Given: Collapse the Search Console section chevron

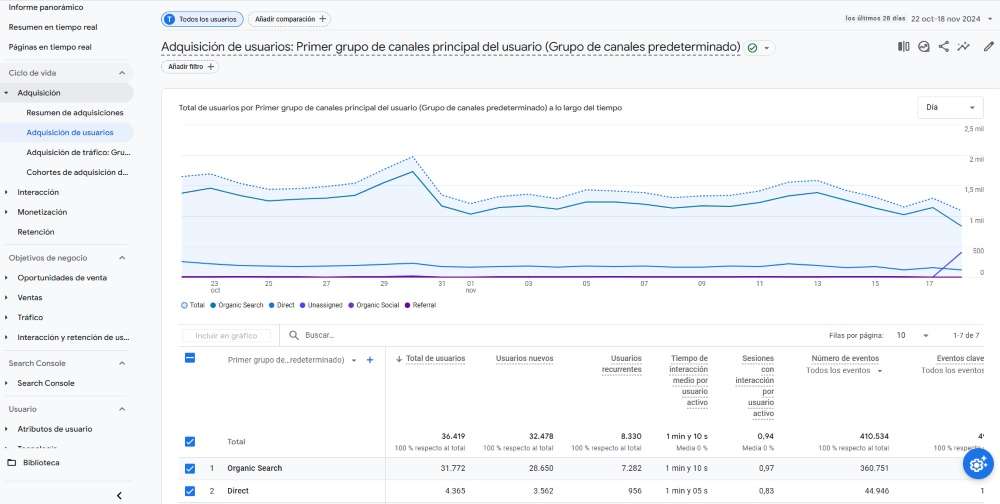Looking at the screenshot, I should (122, 363).
